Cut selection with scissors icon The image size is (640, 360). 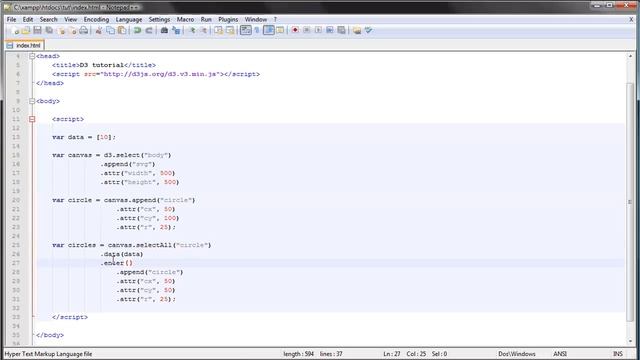98,31
